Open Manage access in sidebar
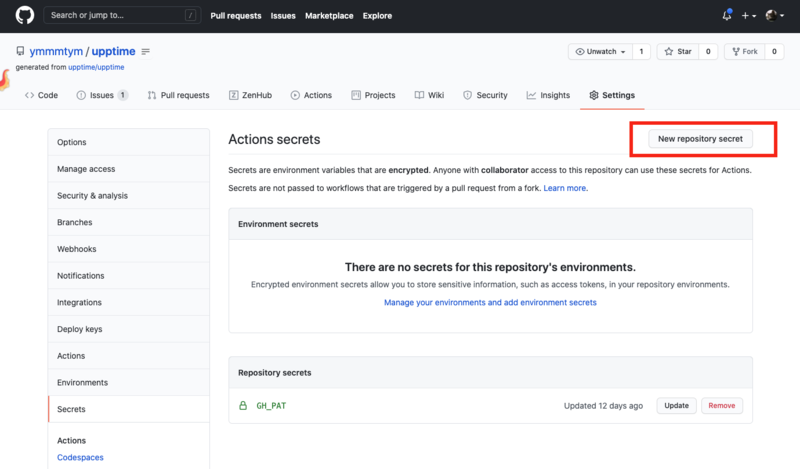 pyautogui.click(x=129, y=169)
